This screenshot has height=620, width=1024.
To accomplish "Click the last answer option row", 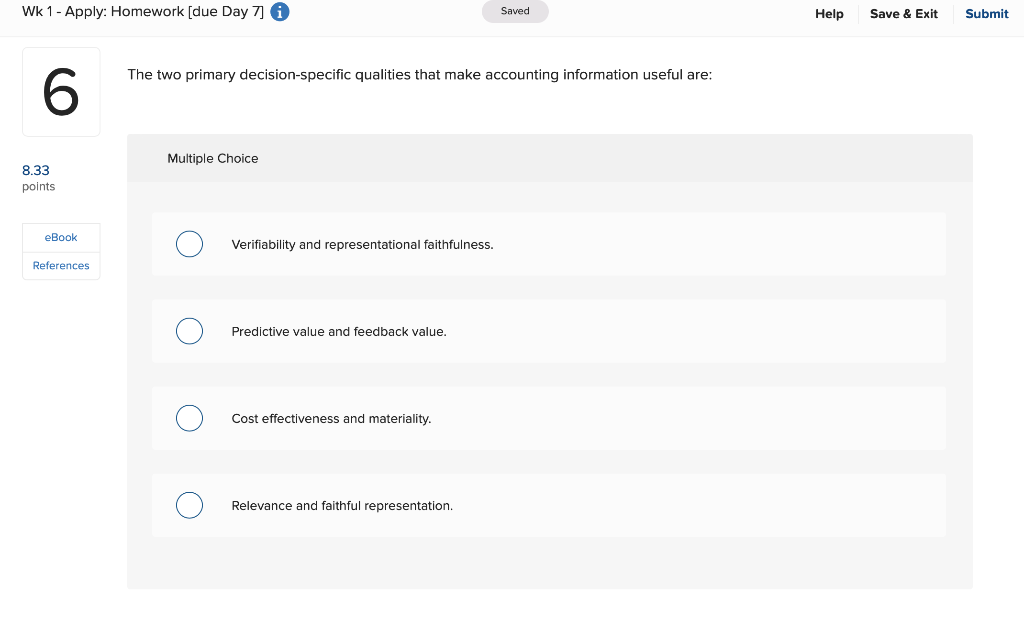I will [549, 505].
